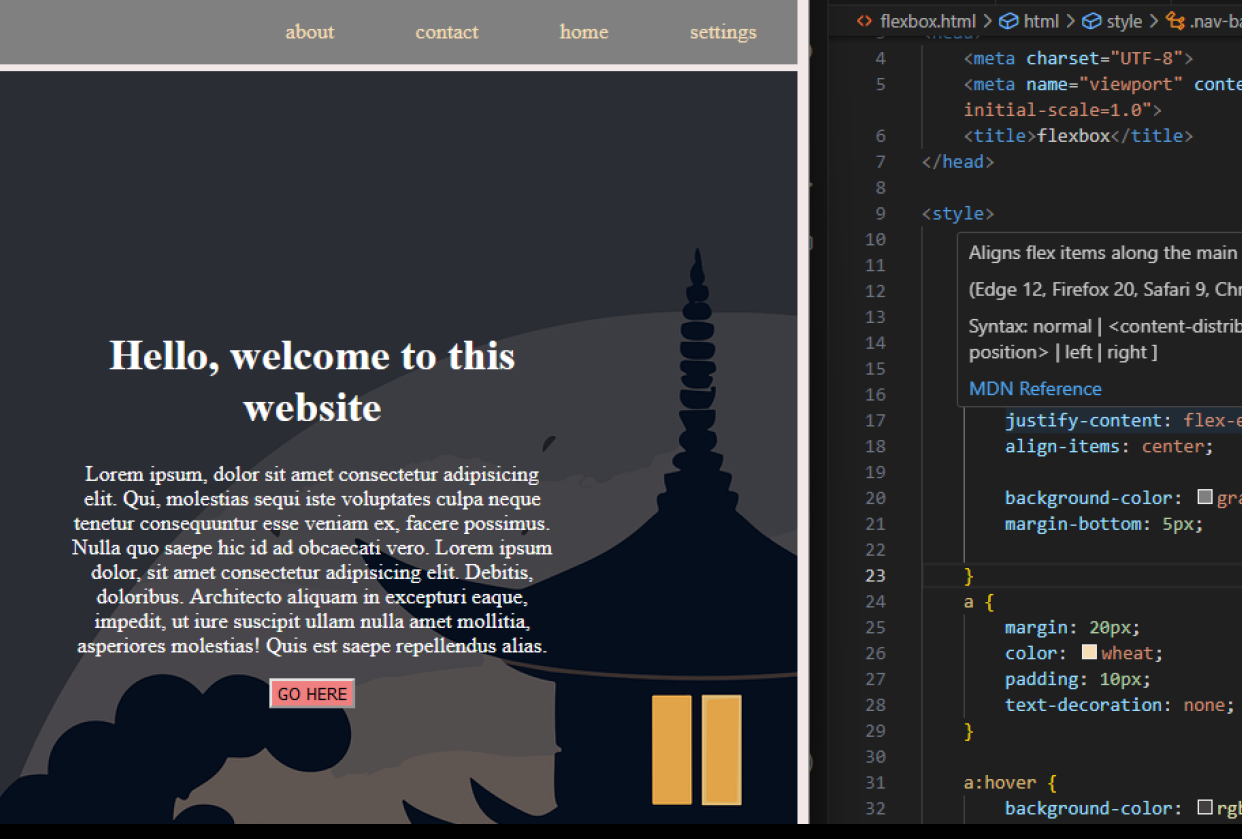
Task: Open the gray color swatch picker
Action: pos(1205,498)
